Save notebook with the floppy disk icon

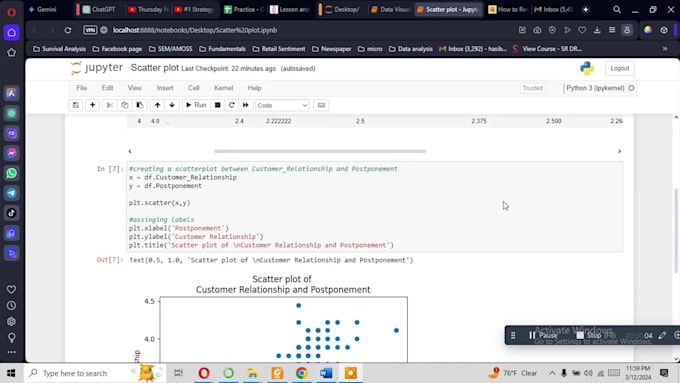[75, 105]
